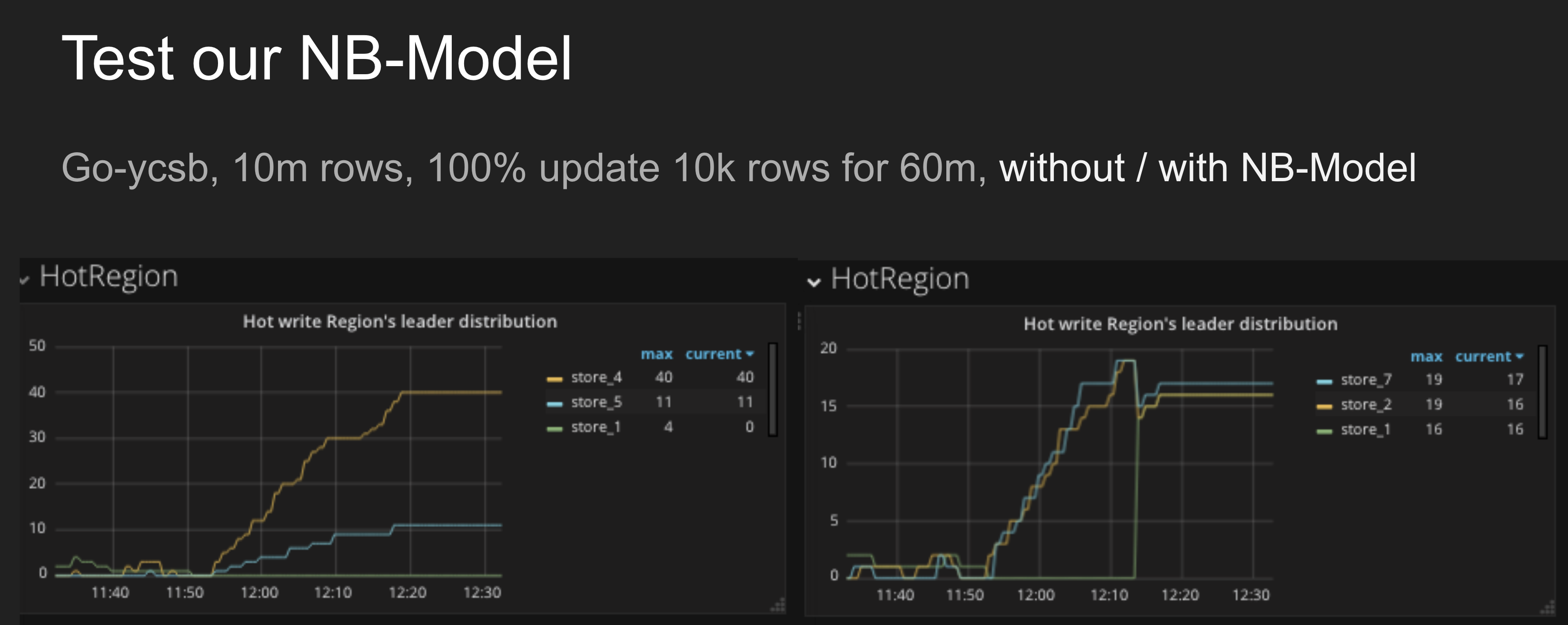Open store_7 blue color swatch
This screenshot has height=625, width=1568.
click(x=1325, y=382)
